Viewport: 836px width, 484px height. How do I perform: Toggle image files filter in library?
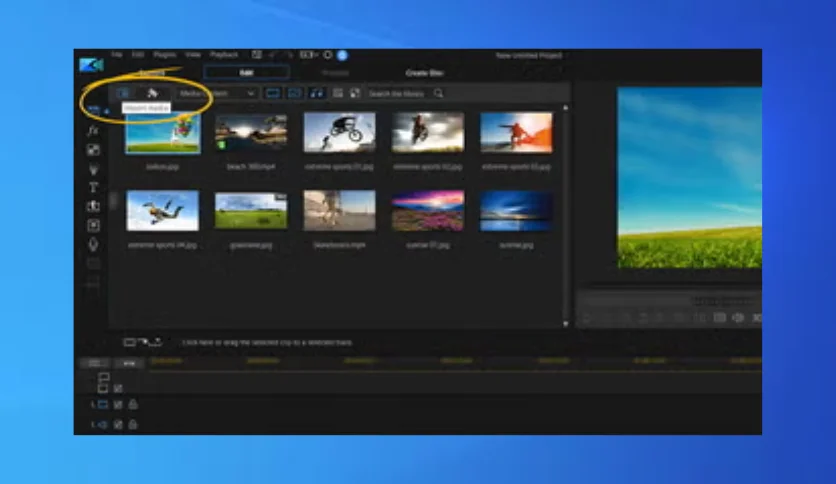pyautogui.click(x=295, y=93)
